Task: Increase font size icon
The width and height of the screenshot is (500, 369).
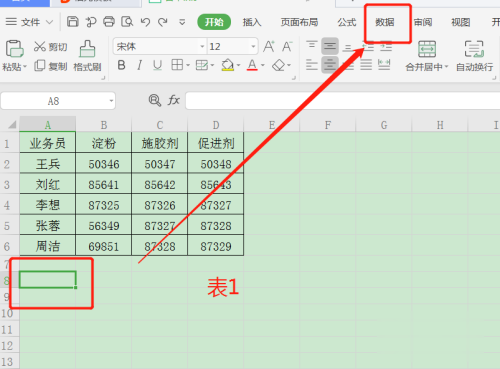Action: tap(269, 46)
